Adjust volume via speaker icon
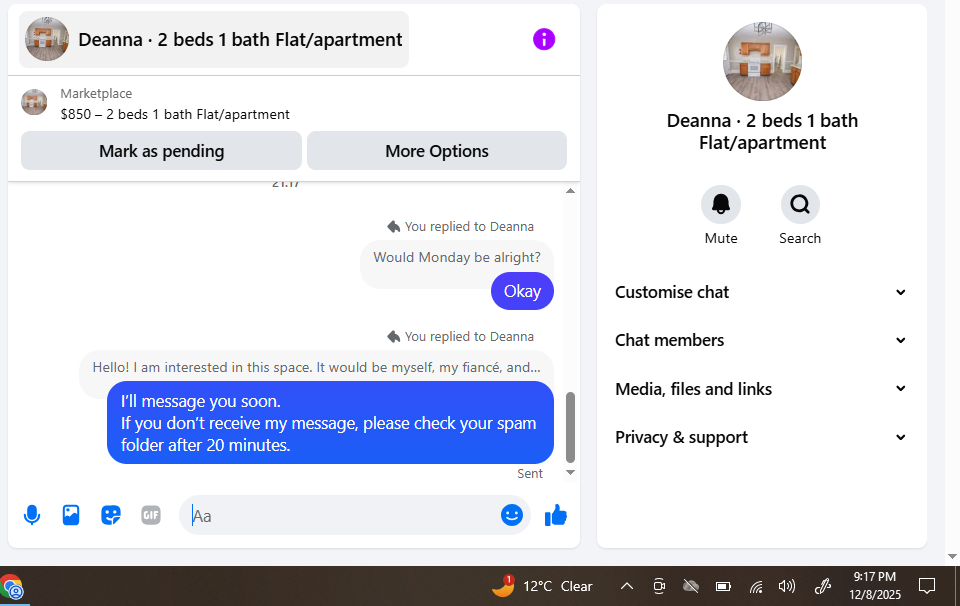The image size is (960, 606). coord(787,586)
